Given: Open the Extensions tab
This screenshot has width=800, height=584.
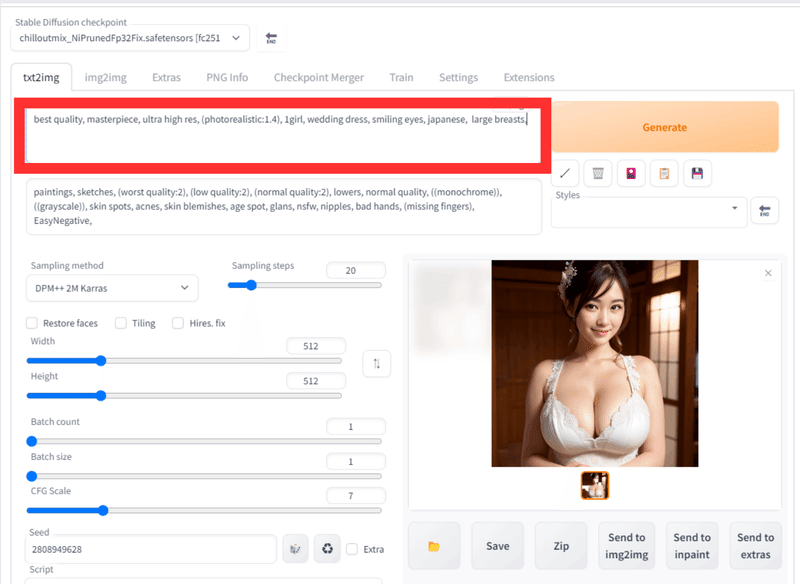Looking at the screenshot, I should (529, 78).
